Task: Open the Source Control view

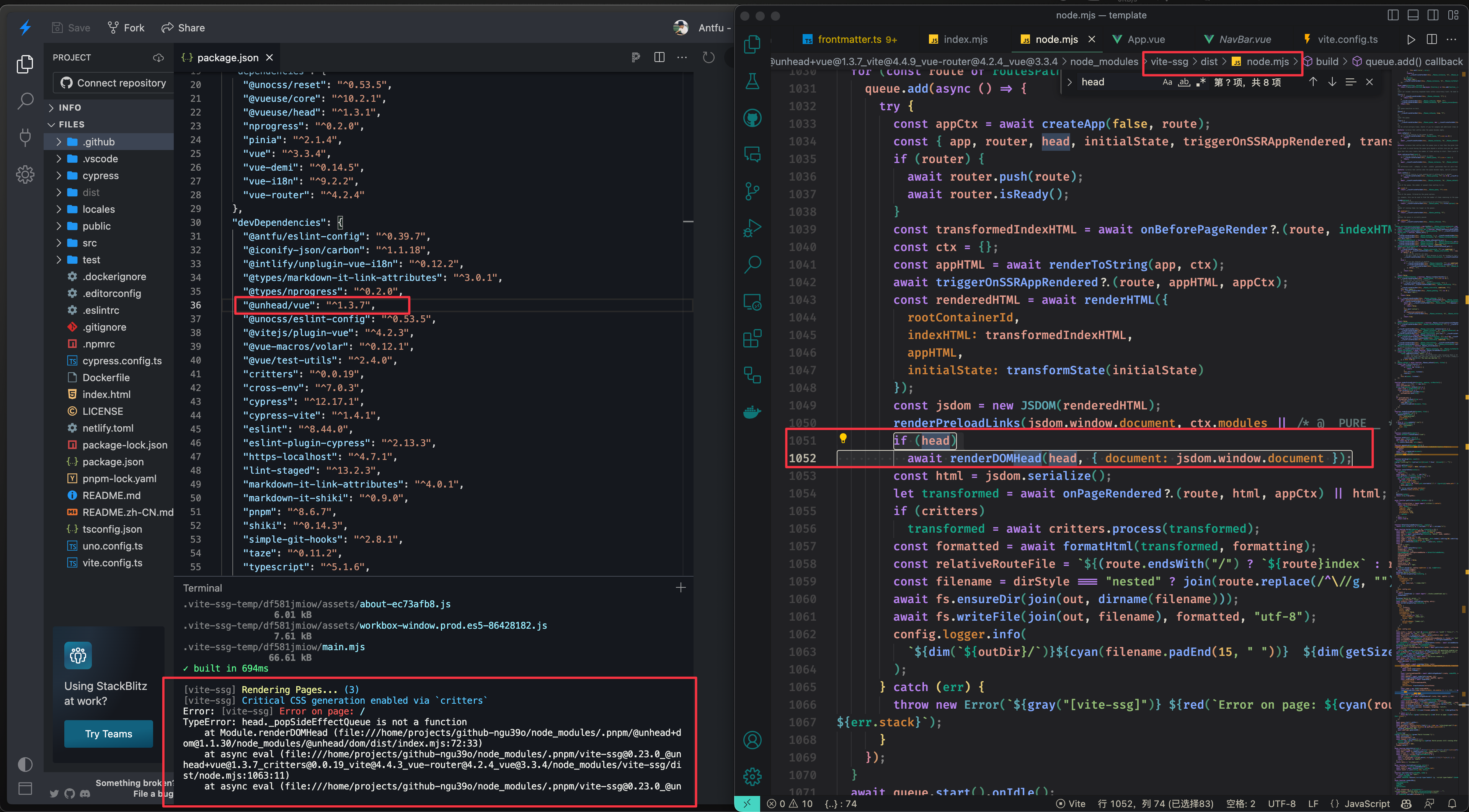Action: [x=752, y=191]
